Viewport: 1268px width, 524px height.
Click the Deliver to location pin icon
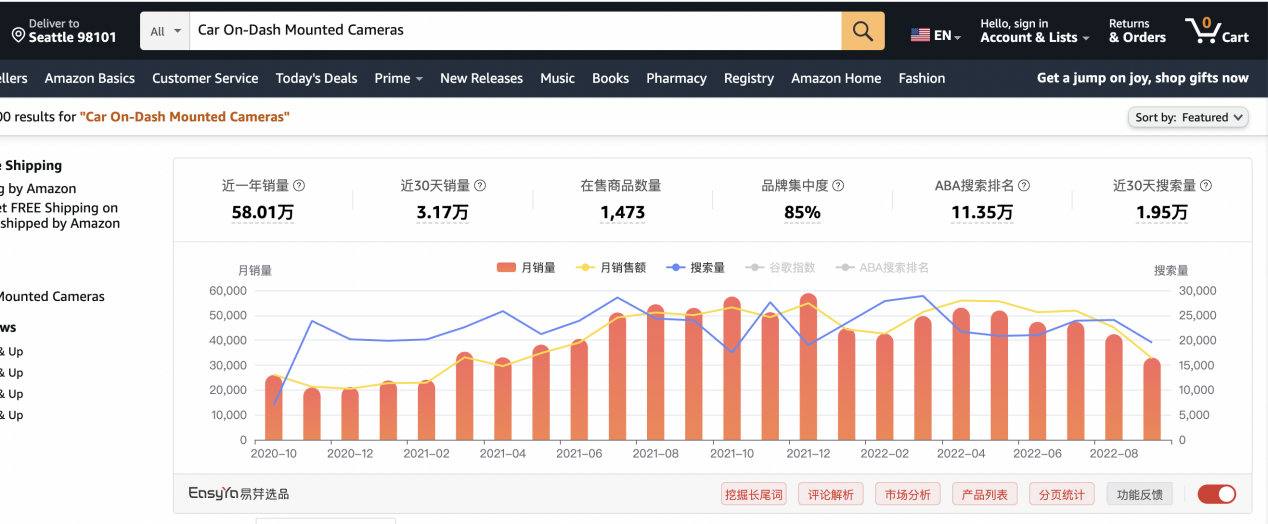[x=18, y=36]
